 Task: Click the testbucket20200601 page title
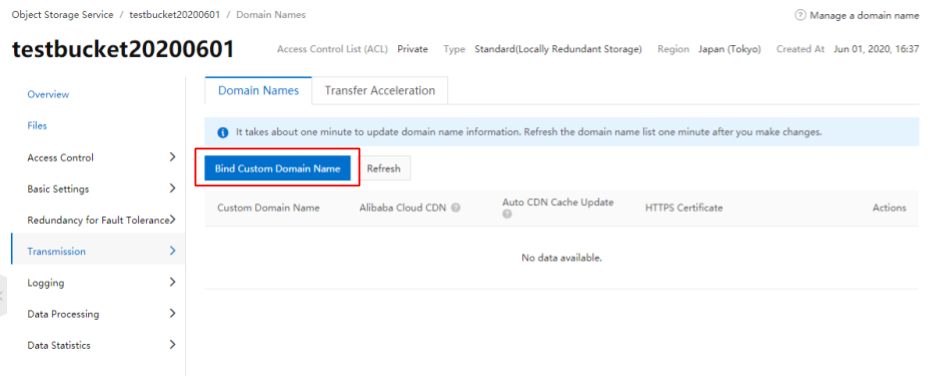[123, 50]
